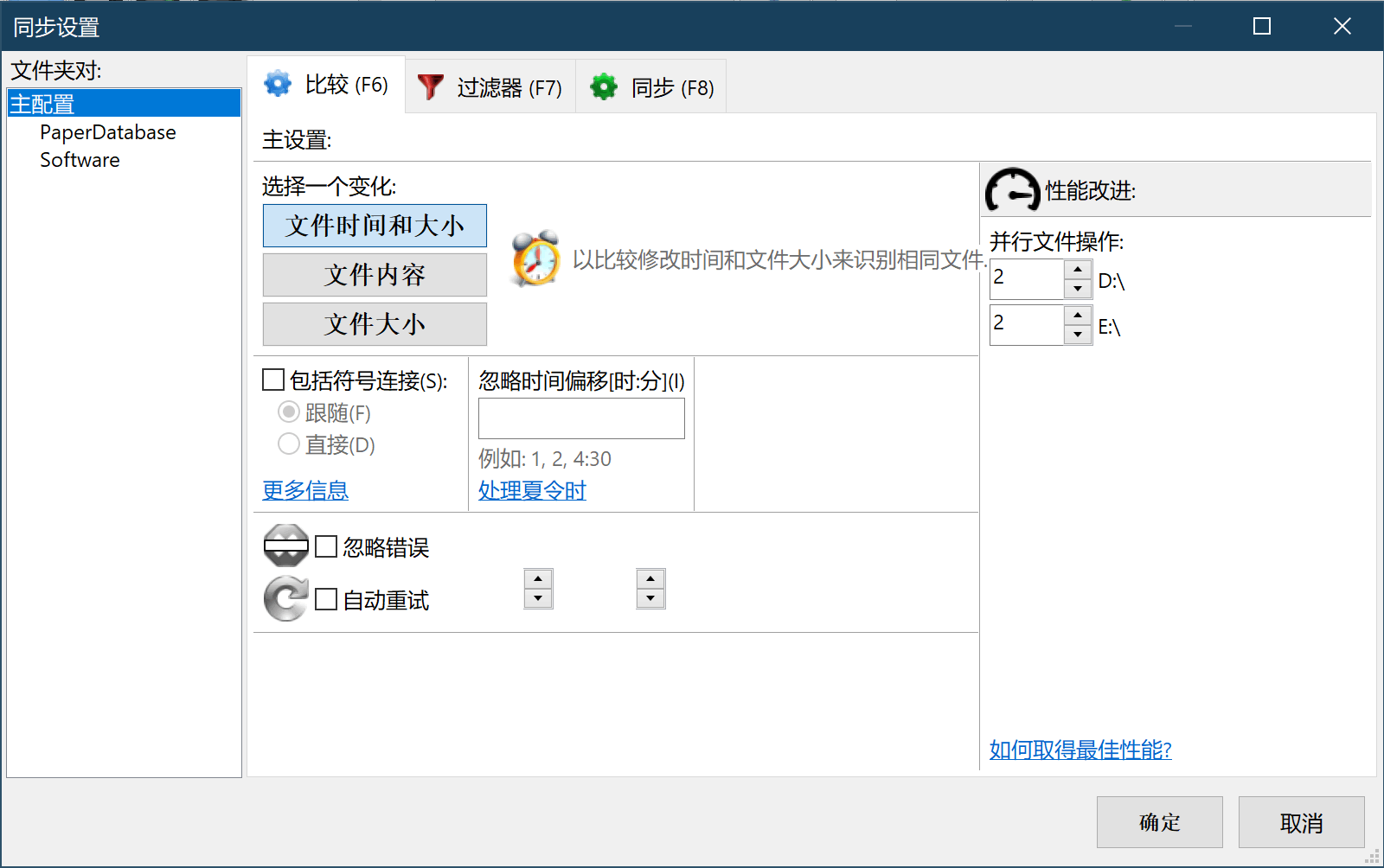Screen dimensions: 1384x868
Task: Open the 更多信息 link
Action: (305, 490)
